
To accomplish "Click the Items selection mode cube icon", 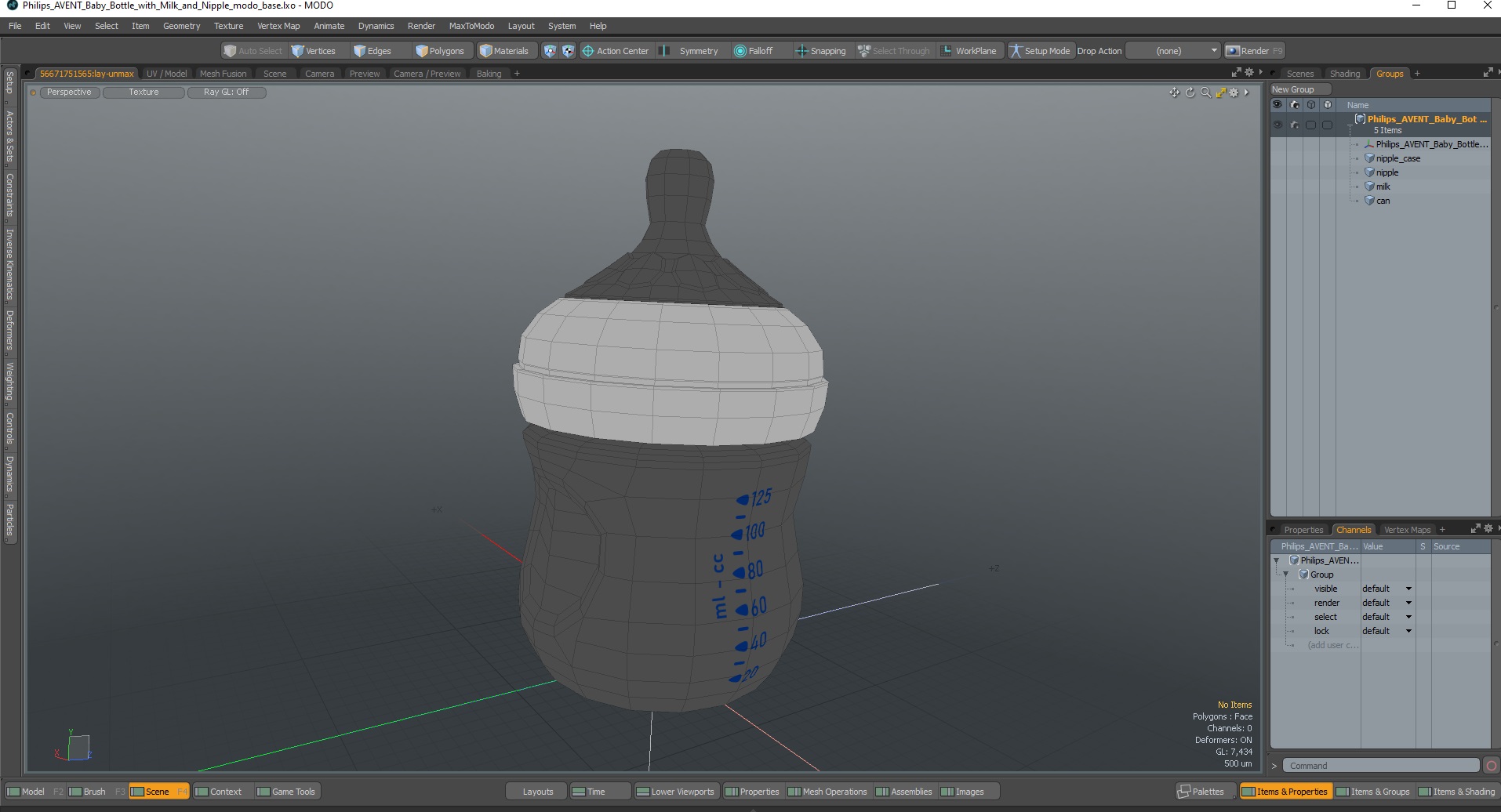I will click(550, 51).
